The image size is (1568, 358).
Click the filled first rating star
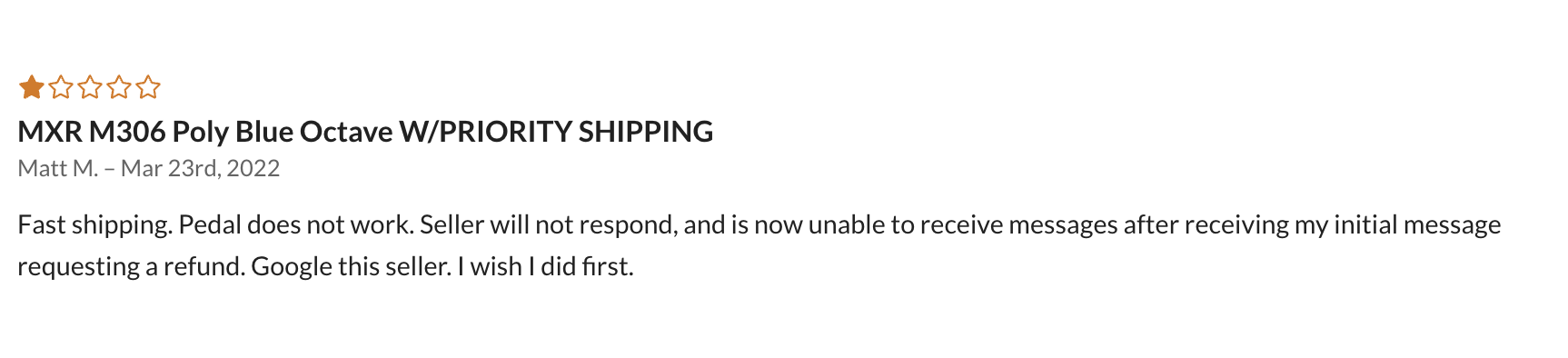tap(32, 87)
